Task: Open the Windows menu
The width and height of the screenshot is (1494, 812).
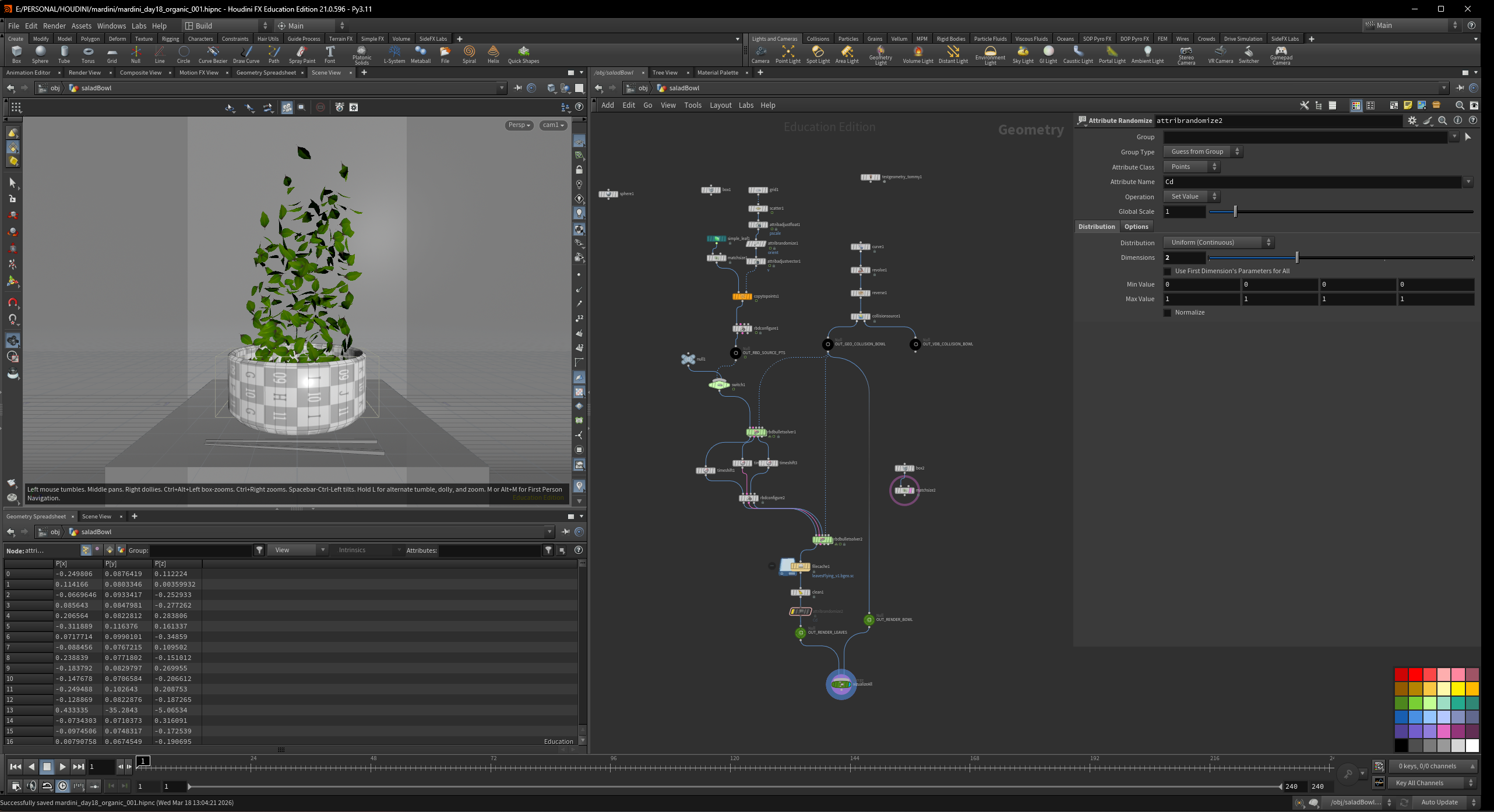Action: [x=111, y=26]
